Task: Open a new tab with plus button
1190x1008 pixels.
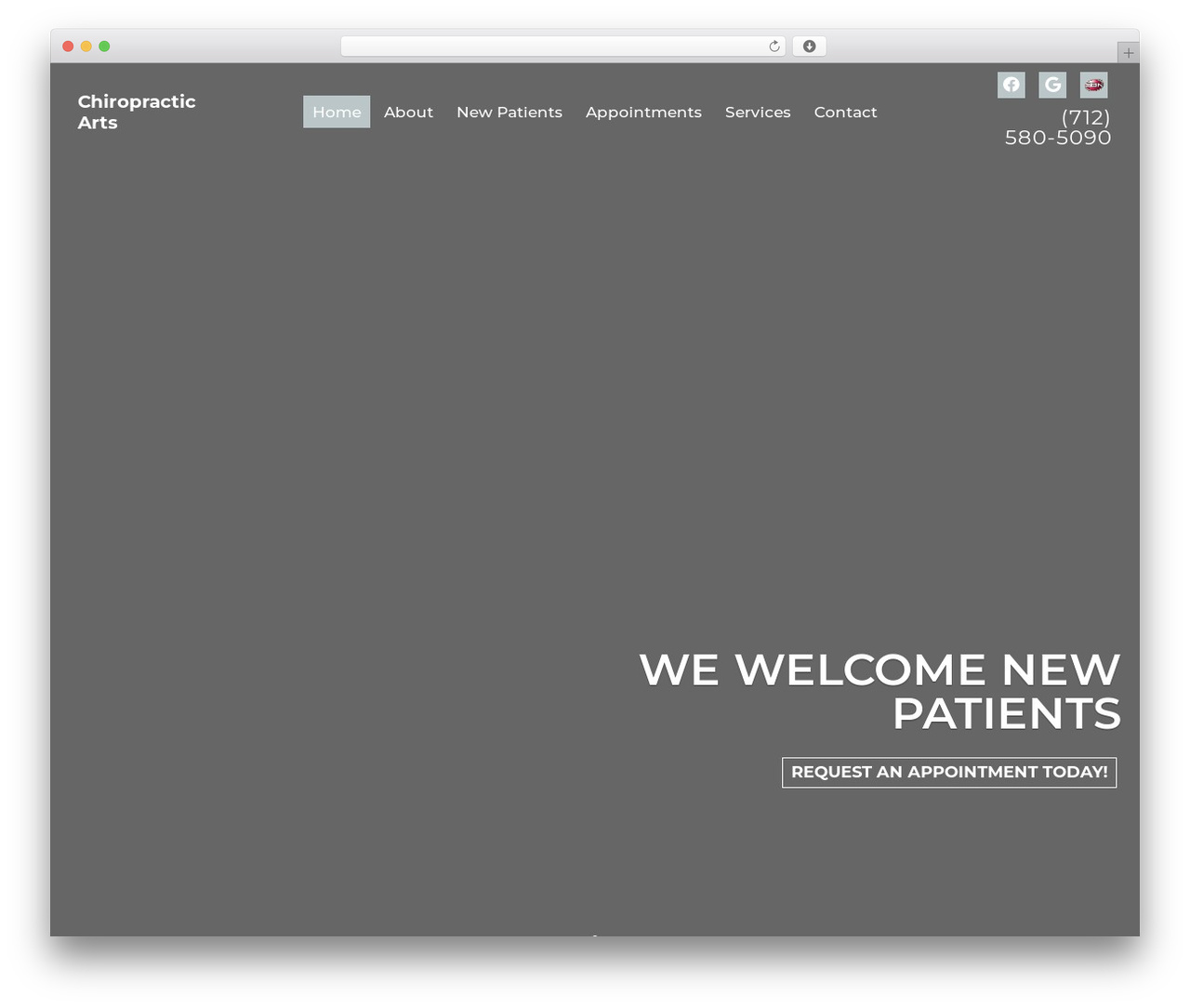Action: [1128, 53]
